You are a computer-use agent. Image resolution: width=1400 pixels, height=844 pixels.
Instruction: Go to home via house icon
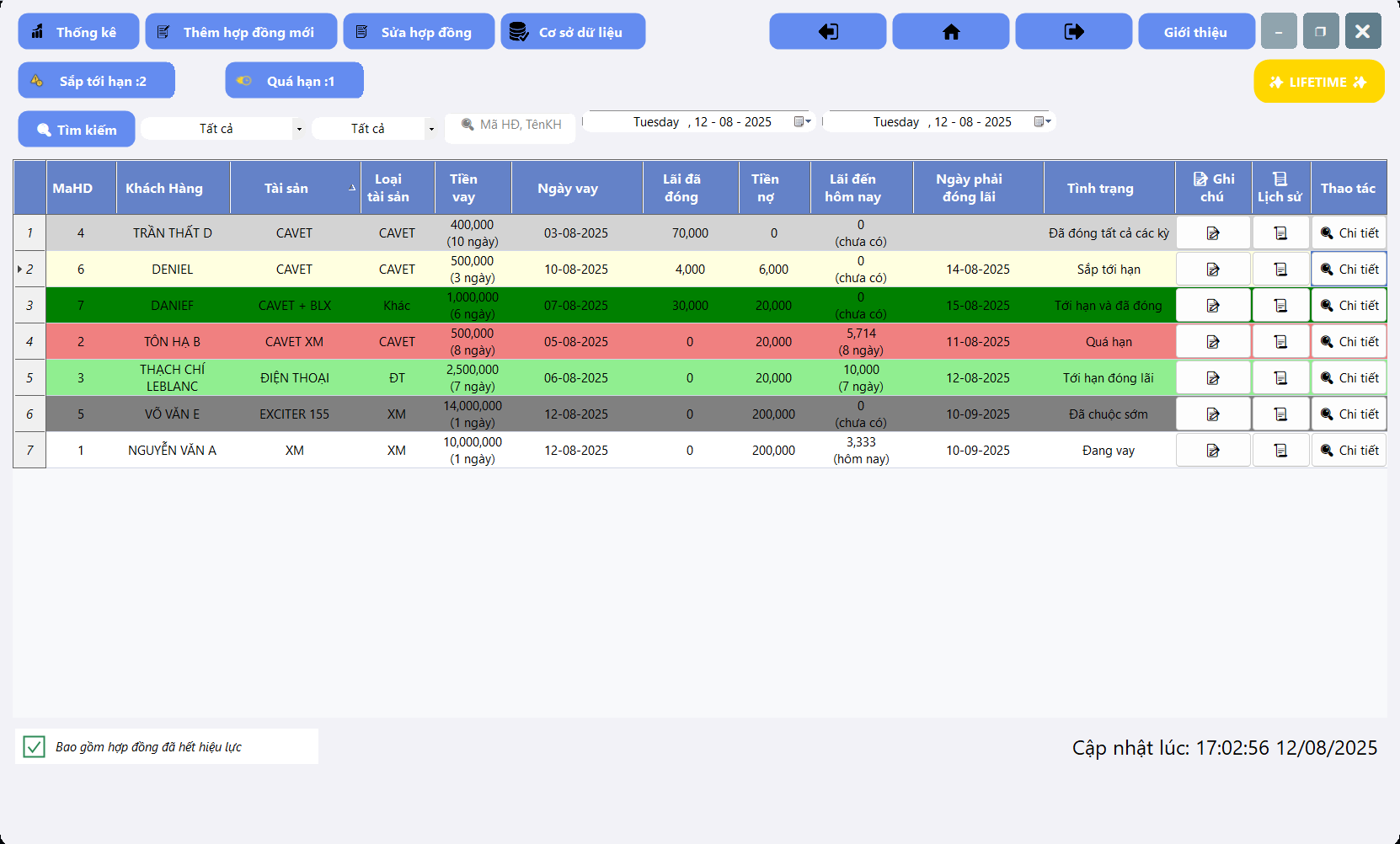(951, 32)
